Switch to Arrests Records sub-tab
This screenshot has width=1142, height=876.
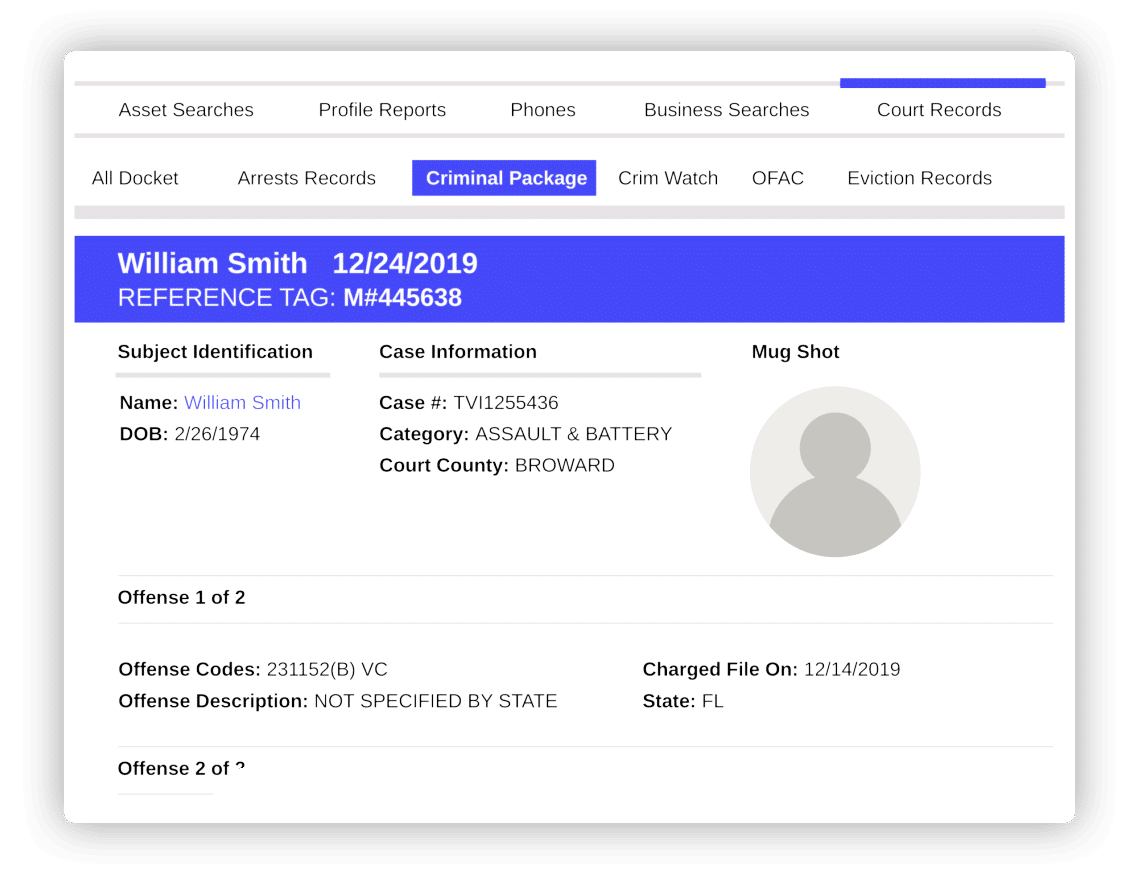(x=307, y=178)
